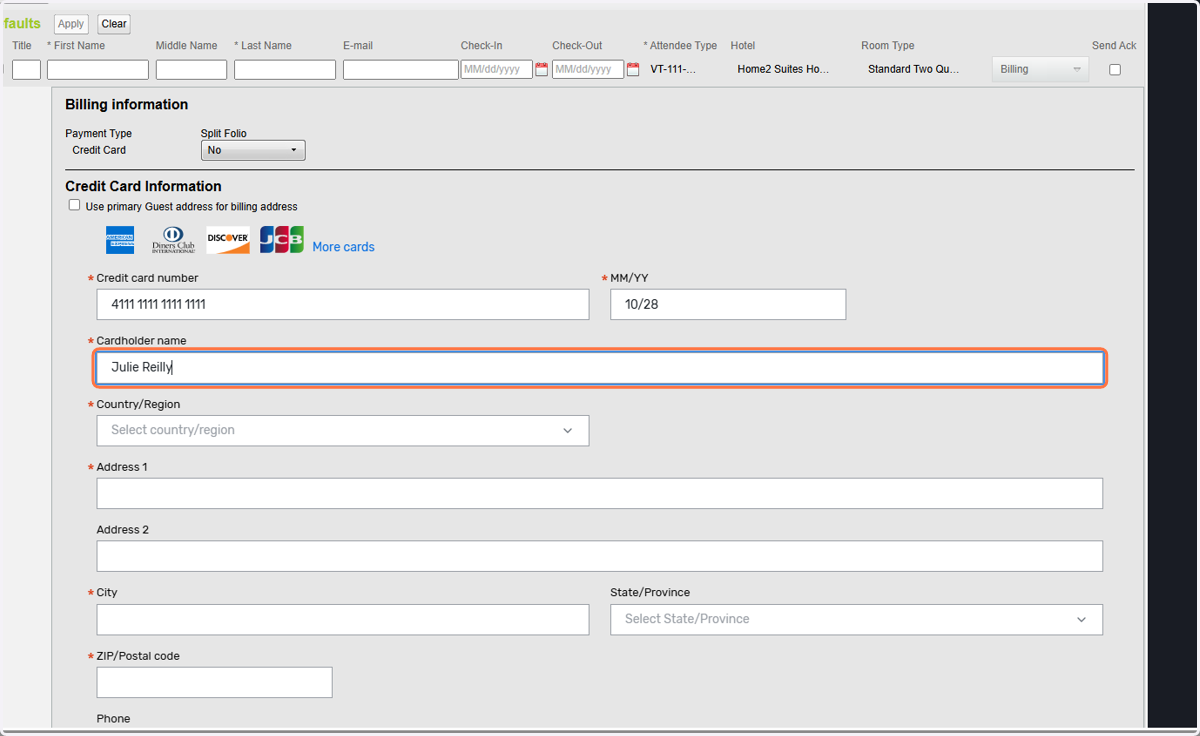Select the Standard Two Qu... room type value

pos(914,70)
